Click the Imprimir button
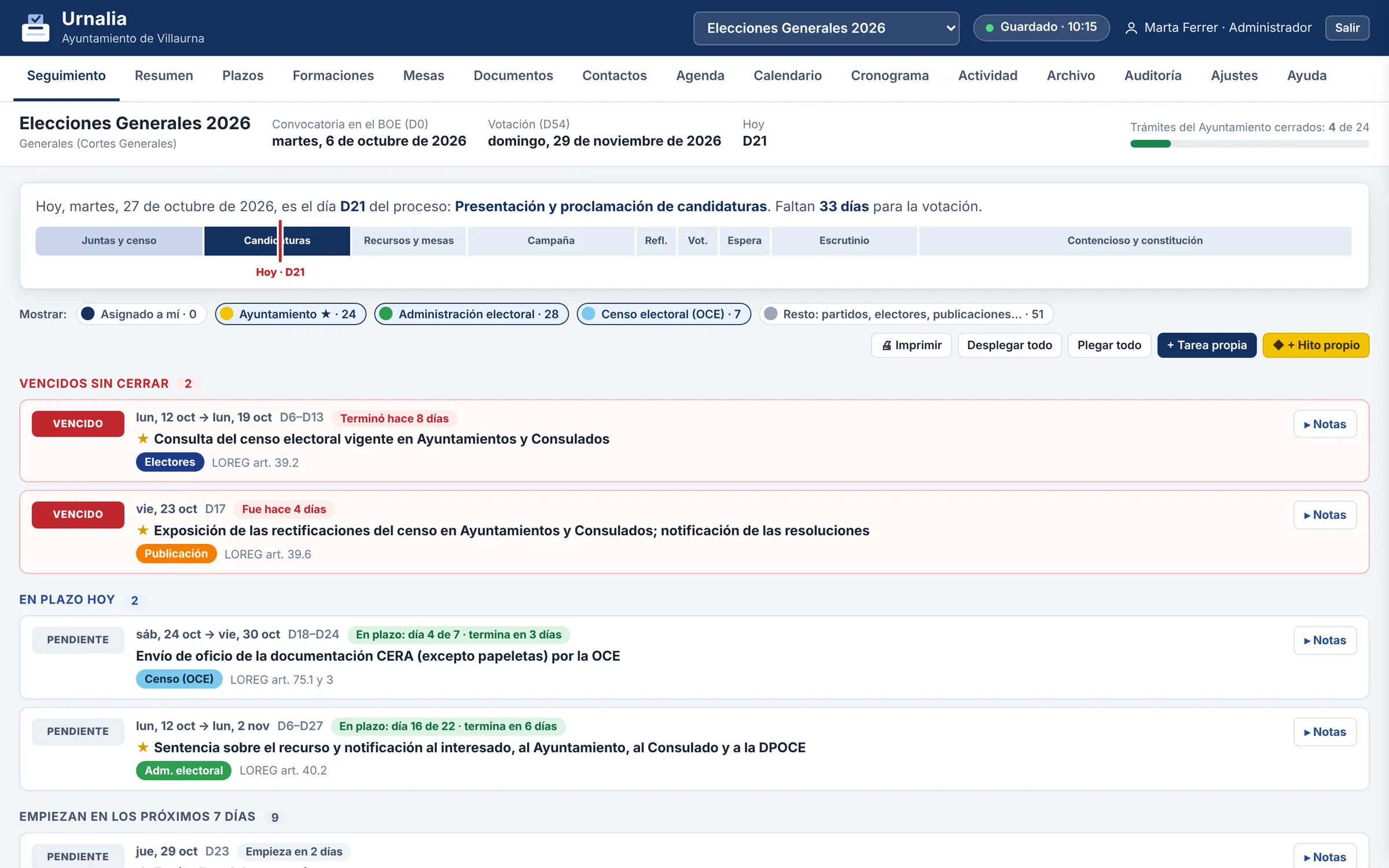1389x868 pixels. point(912,345)
